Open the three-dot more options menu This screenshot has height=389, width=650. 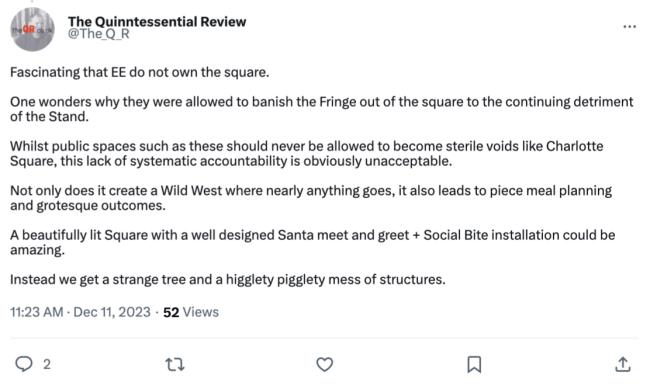point(629,27)
